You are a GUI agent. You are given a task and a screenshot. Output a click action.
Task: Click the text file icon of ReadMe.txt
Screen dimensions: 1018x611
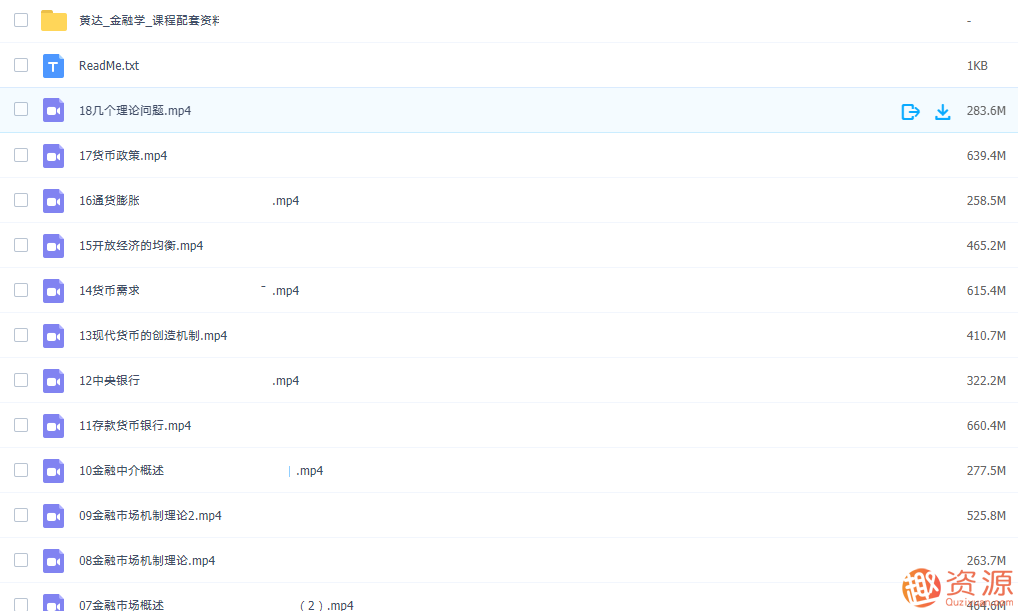53,66
